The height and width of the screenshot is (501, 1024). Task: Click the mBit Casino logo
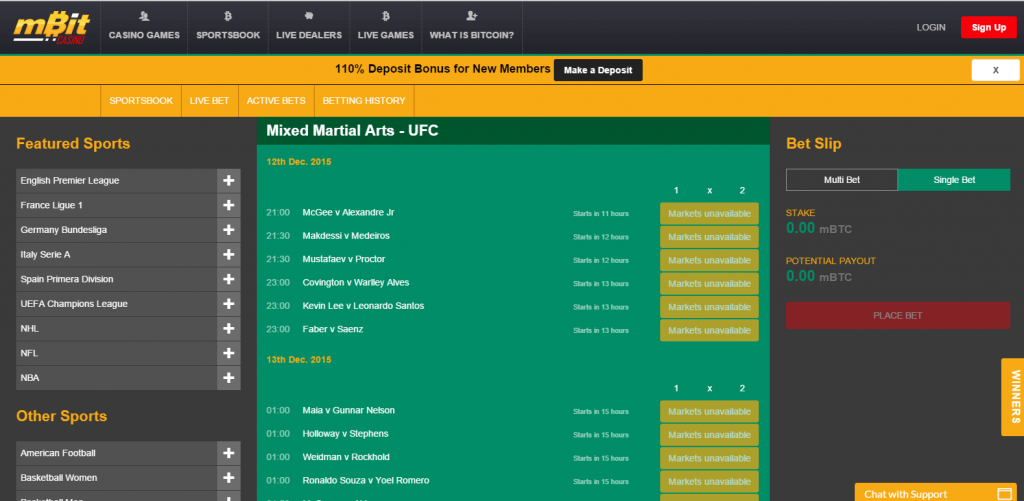52,28
